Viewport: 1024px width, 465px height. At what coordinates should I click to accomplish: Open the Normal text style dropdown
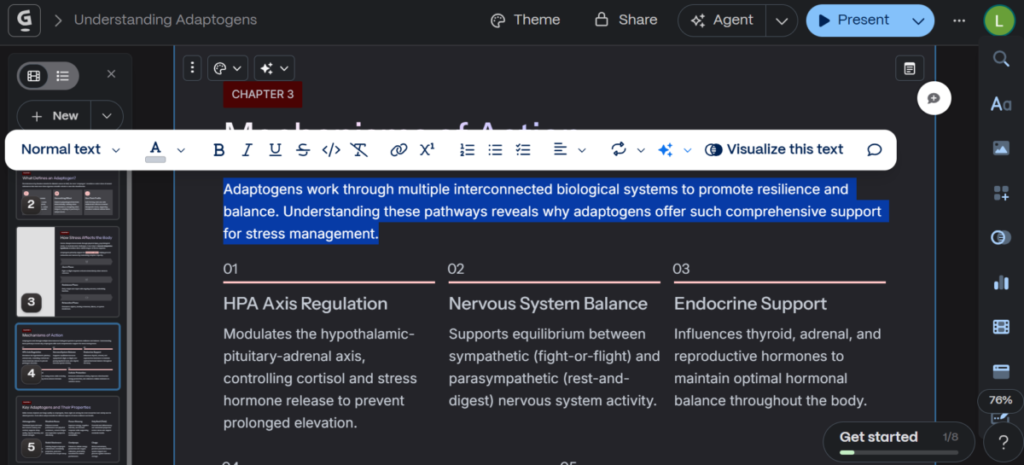click(70, 150)
